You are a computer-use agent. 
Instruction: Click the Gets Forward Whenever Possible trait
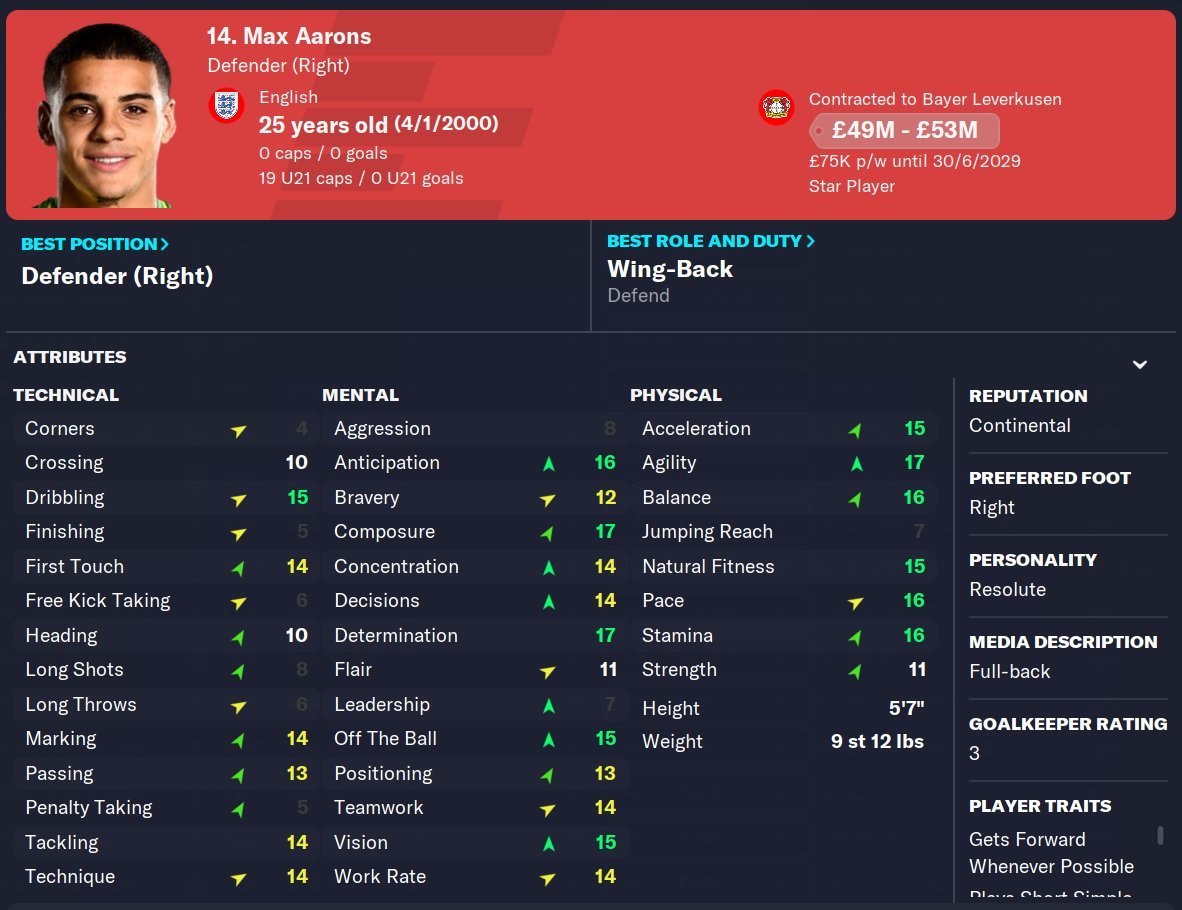[1051, 853]
